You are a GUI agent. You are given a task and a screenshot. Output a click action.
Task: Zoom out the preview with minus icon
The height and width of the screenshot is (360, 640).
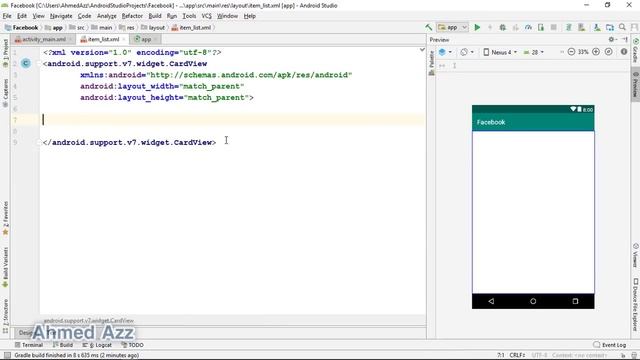point(571,52)
